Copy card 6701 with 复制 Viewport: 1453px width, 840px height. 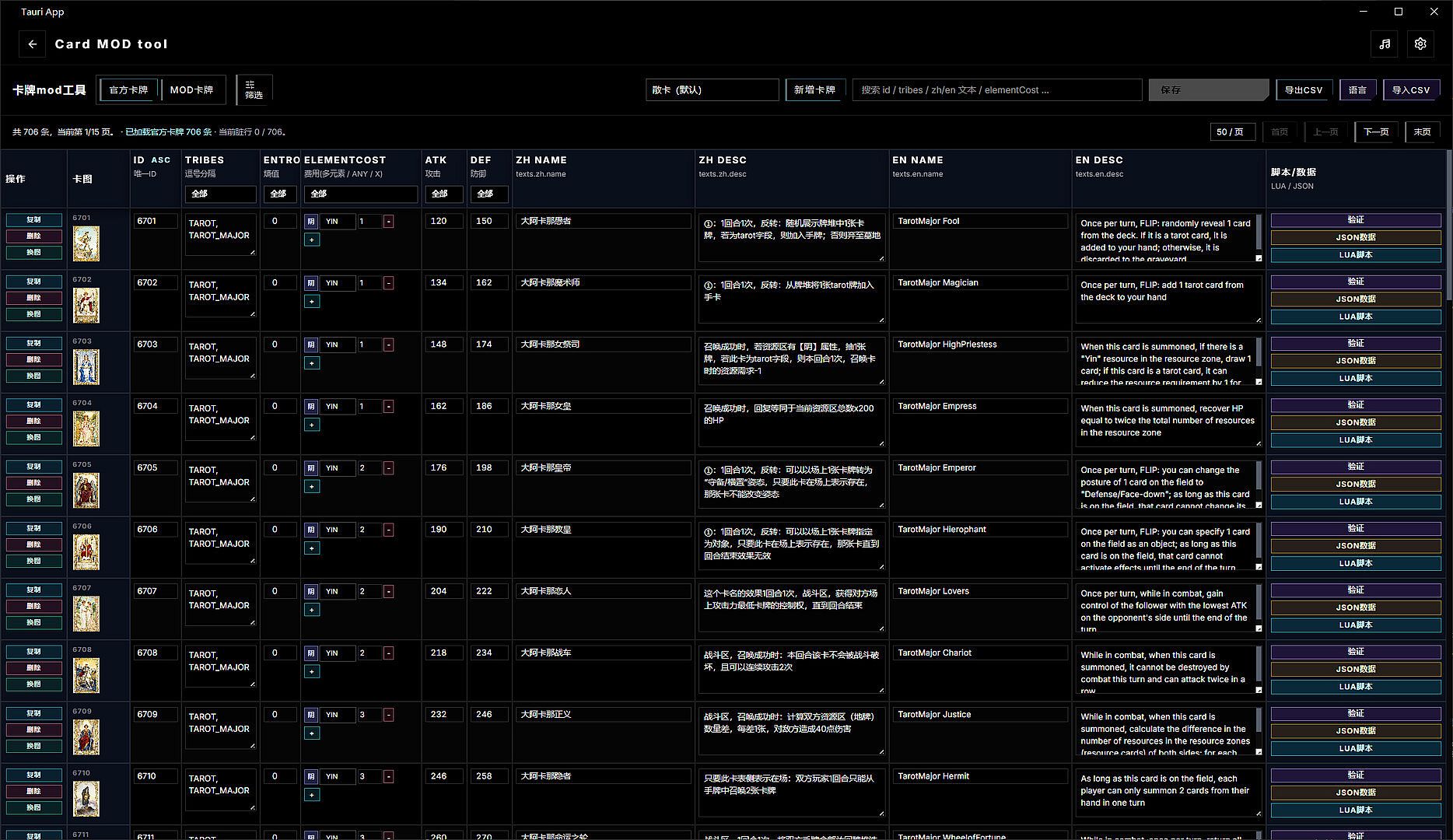33,220
